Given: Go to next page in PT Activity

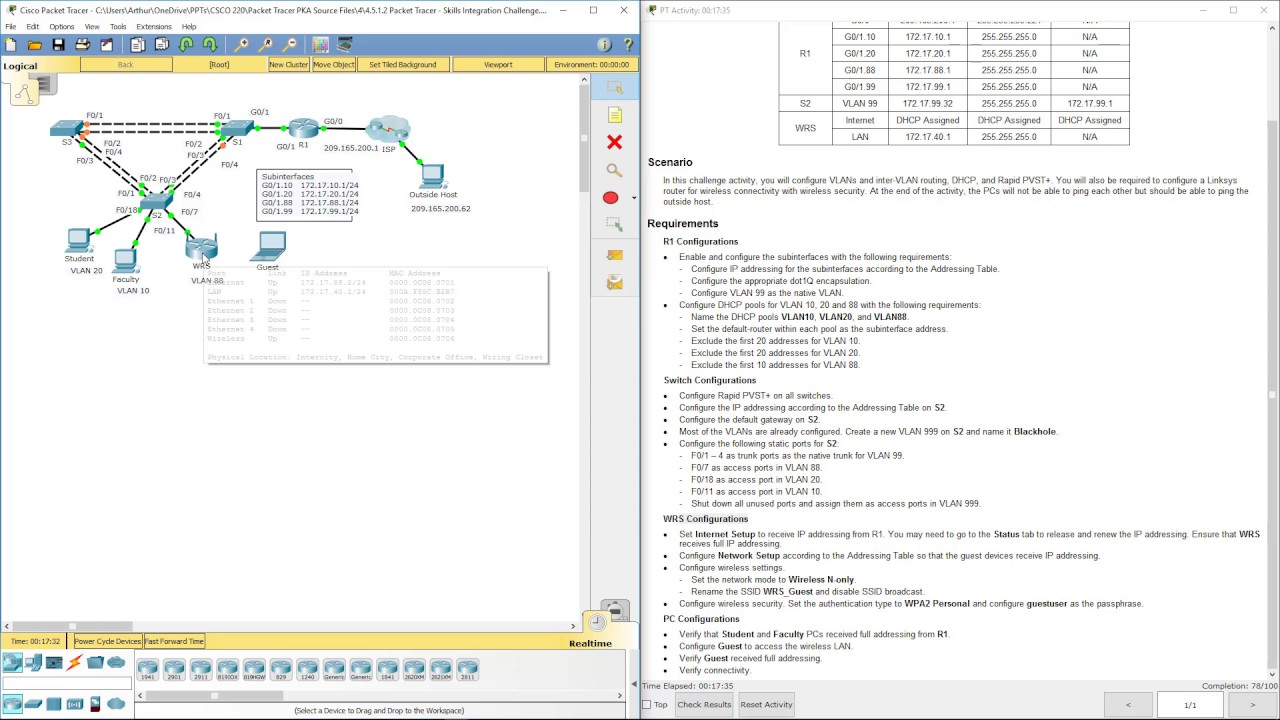Looking at the screenshot, I should point(1252,705).
